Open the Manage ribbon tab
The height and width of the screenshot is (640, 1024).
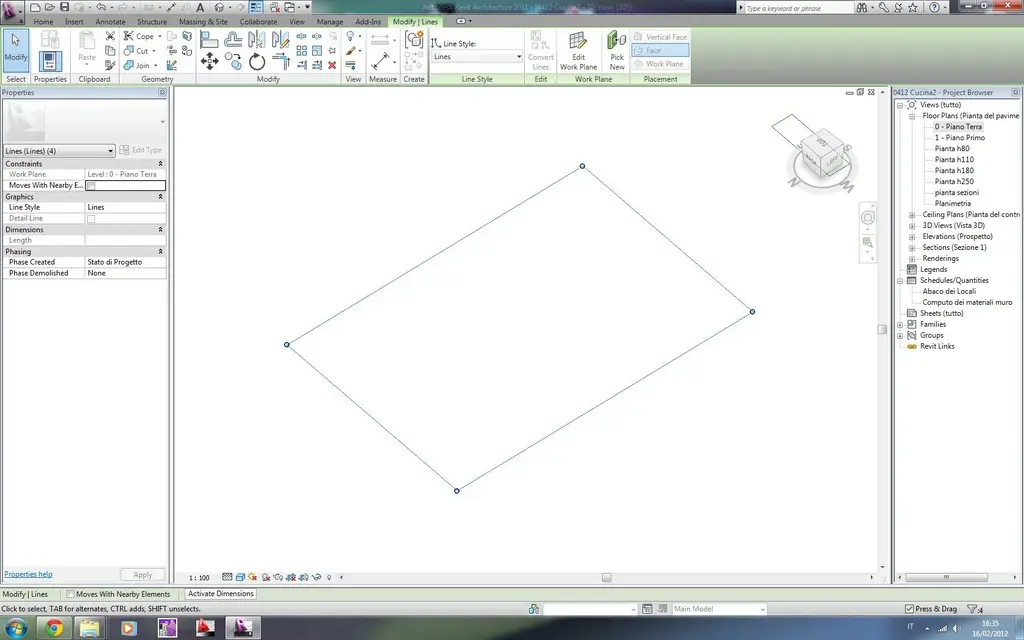pos(330,22)
